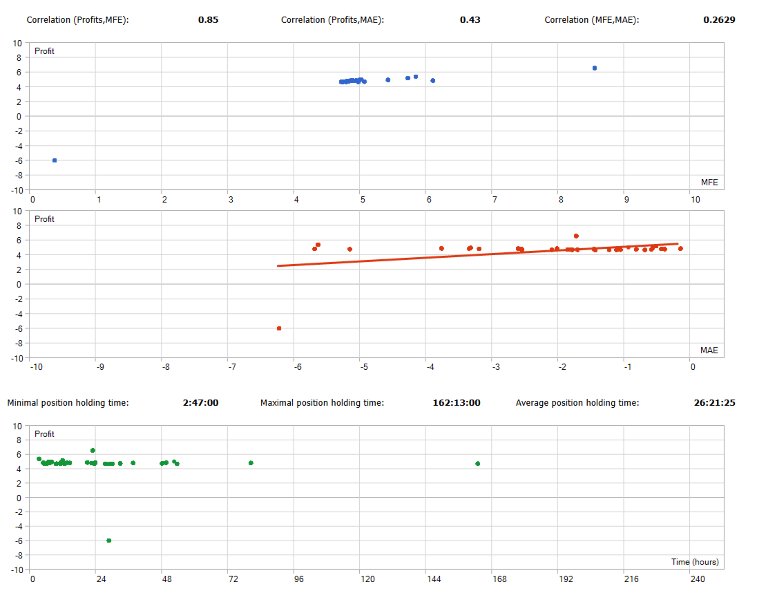Image resolution: width=757 pixels, height=600 pixels.
Task: Click the Correlation (Profits,MFE) label
Action: (x=77, y=20)
